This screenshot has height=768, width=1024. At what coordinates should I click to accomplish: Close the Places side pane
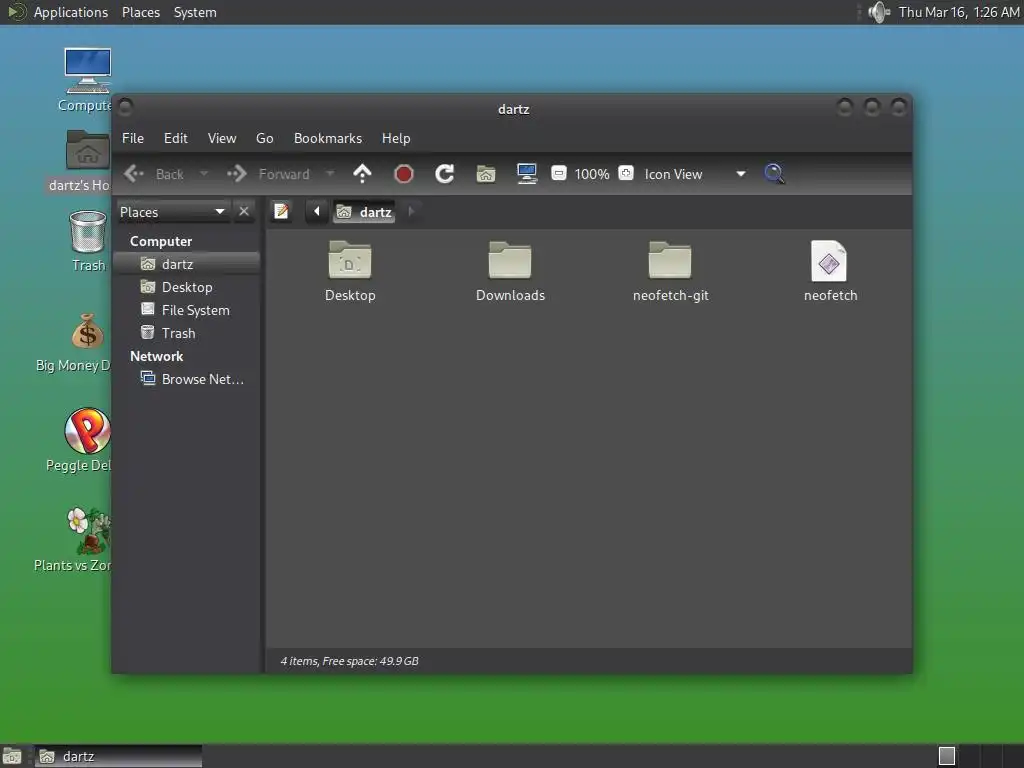click(244, 212)
